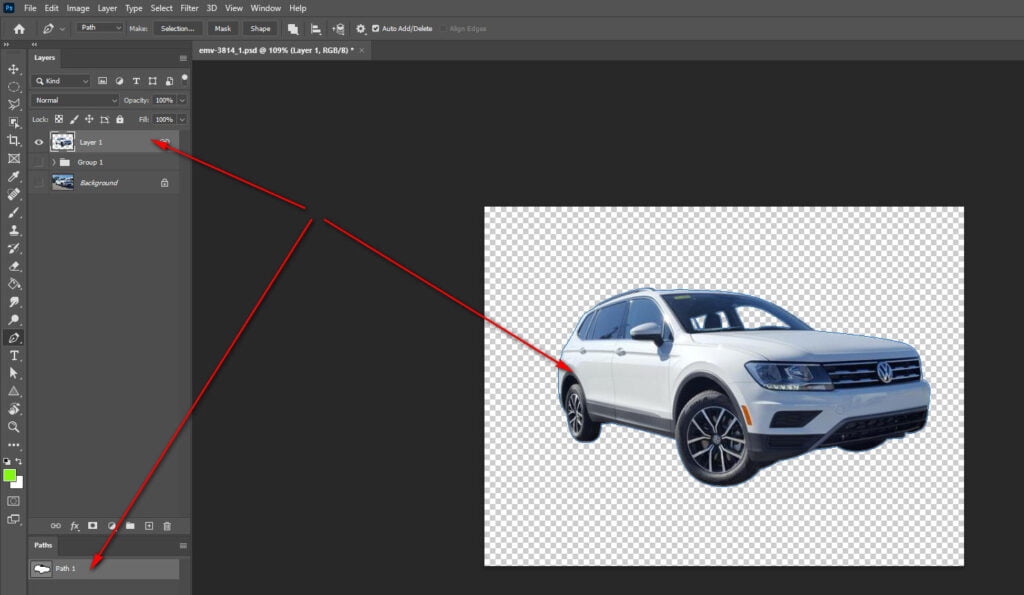
Task: Select the Move tool
Action: click(x=13, y=69)
